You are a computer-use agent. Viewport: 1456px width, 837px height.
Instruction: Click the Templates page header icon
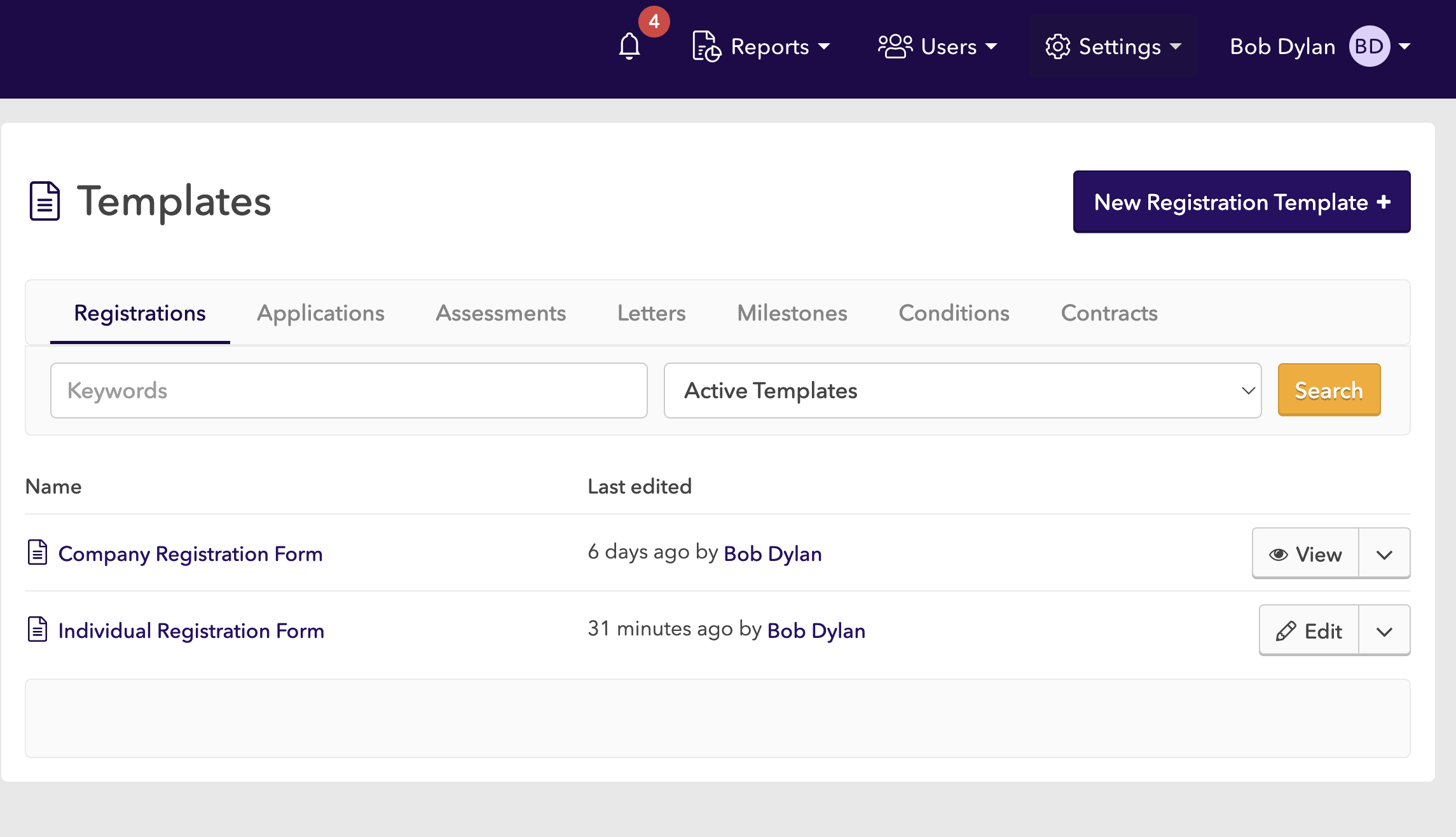(x=45, y=201)
